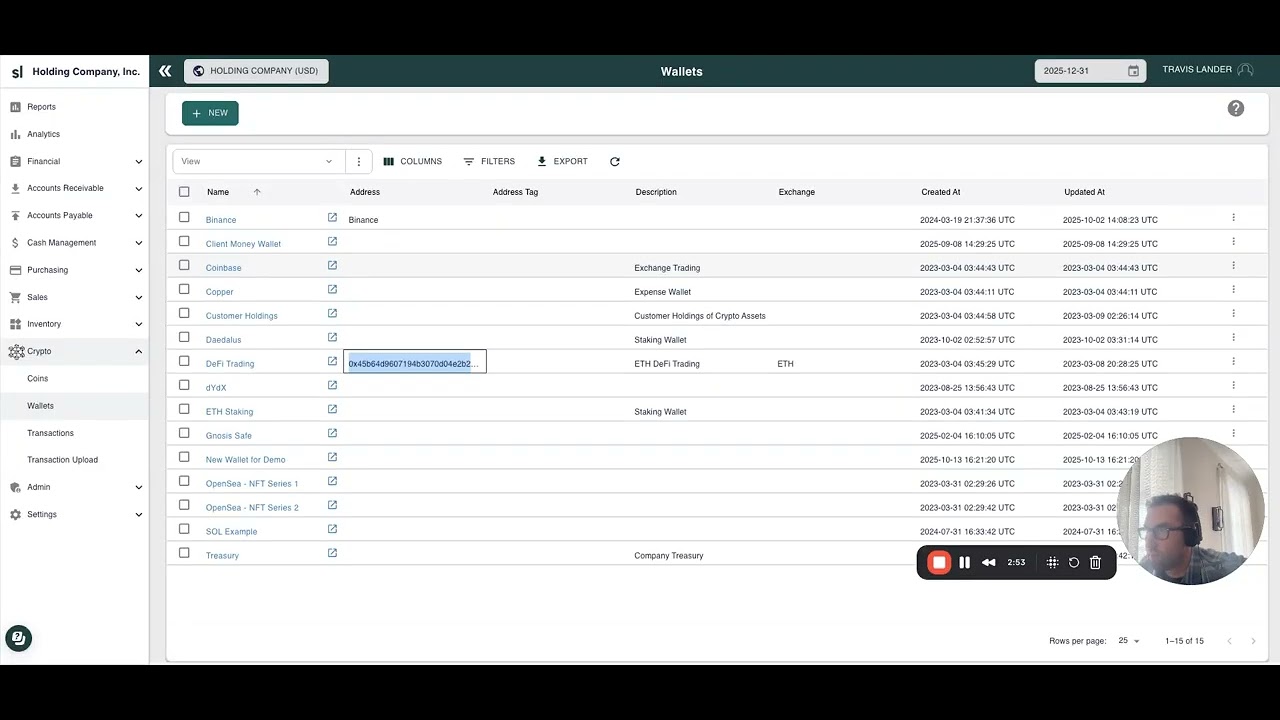Restart the recording with circular arrow icon
1280x720 pixels.
pyautogui.click(x=1074, y=563)
